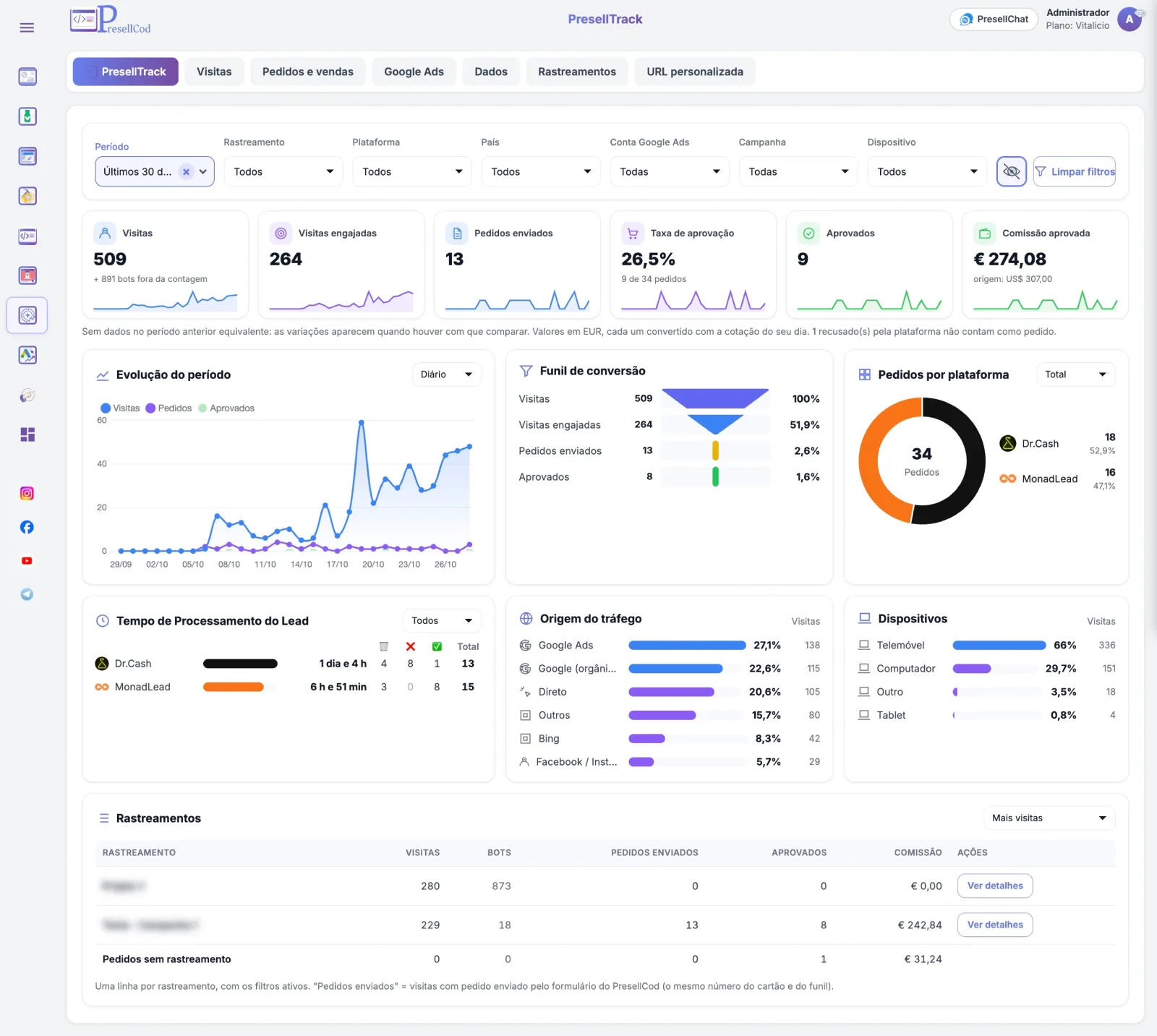
Task: Open the Dispositivo filter dropdown
Action: coord(926,171)
